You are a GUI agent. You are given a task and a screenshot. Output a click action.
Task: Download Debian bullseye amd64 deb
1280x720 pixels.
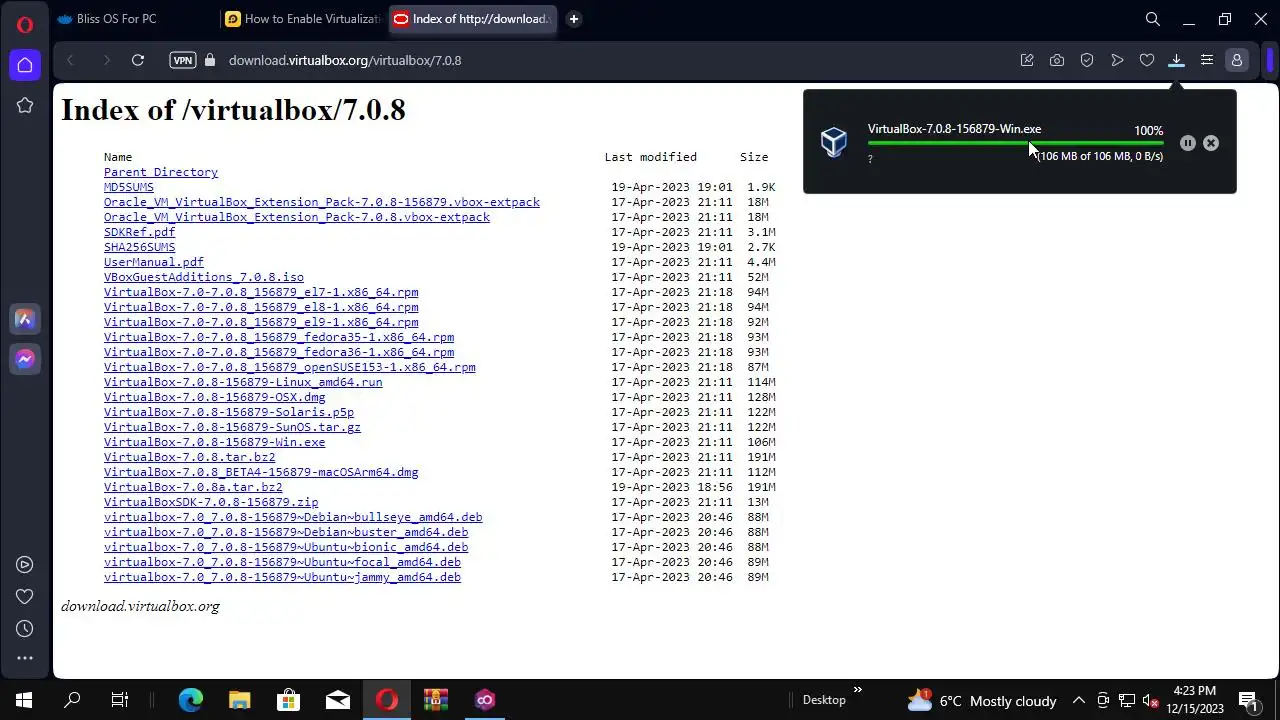[x=293, y=517]
